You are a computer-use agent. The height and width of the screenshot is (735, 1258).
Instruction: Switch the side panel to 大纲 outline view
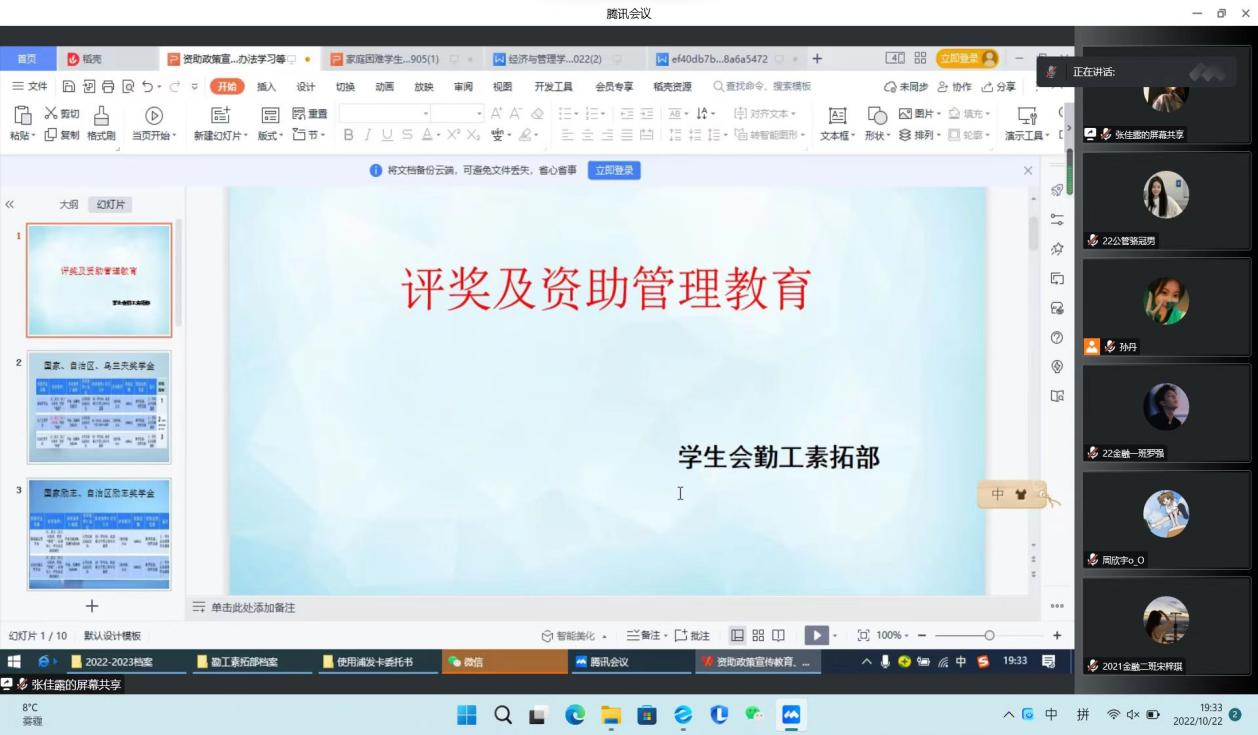[68, 204]
